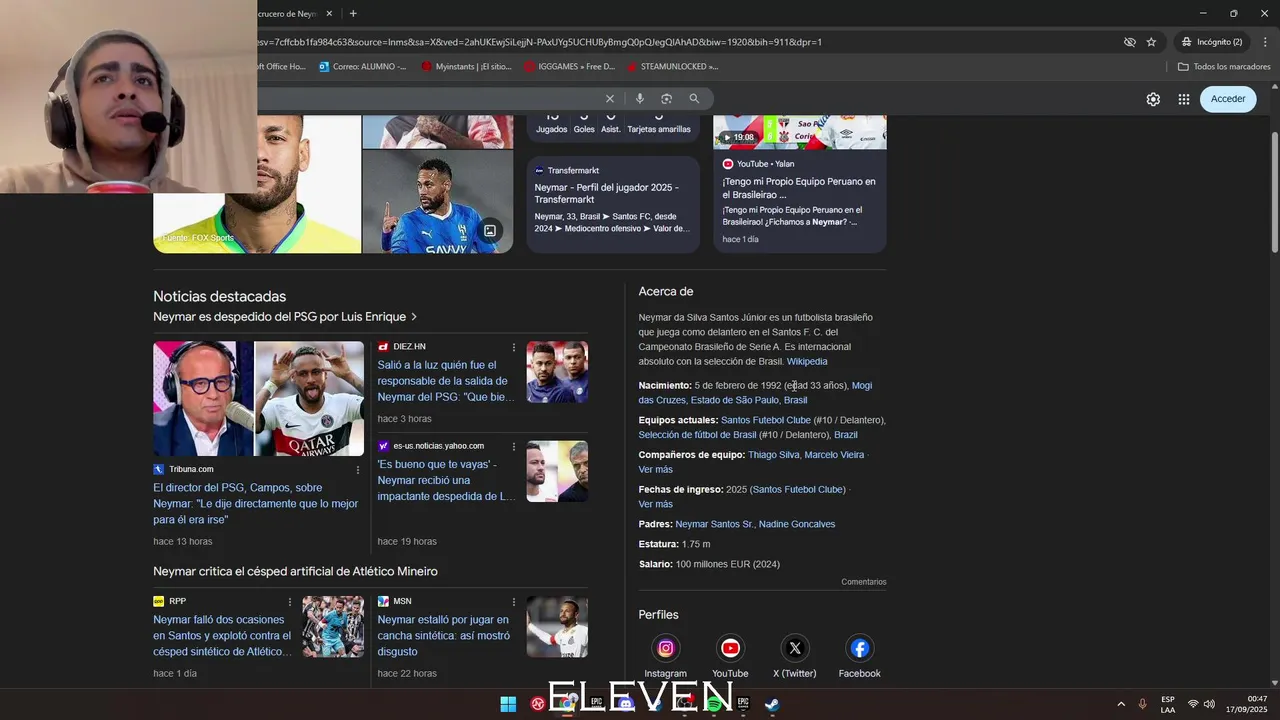
Task: Open the Incógnito (2) profile menu
Action: 1211,42
